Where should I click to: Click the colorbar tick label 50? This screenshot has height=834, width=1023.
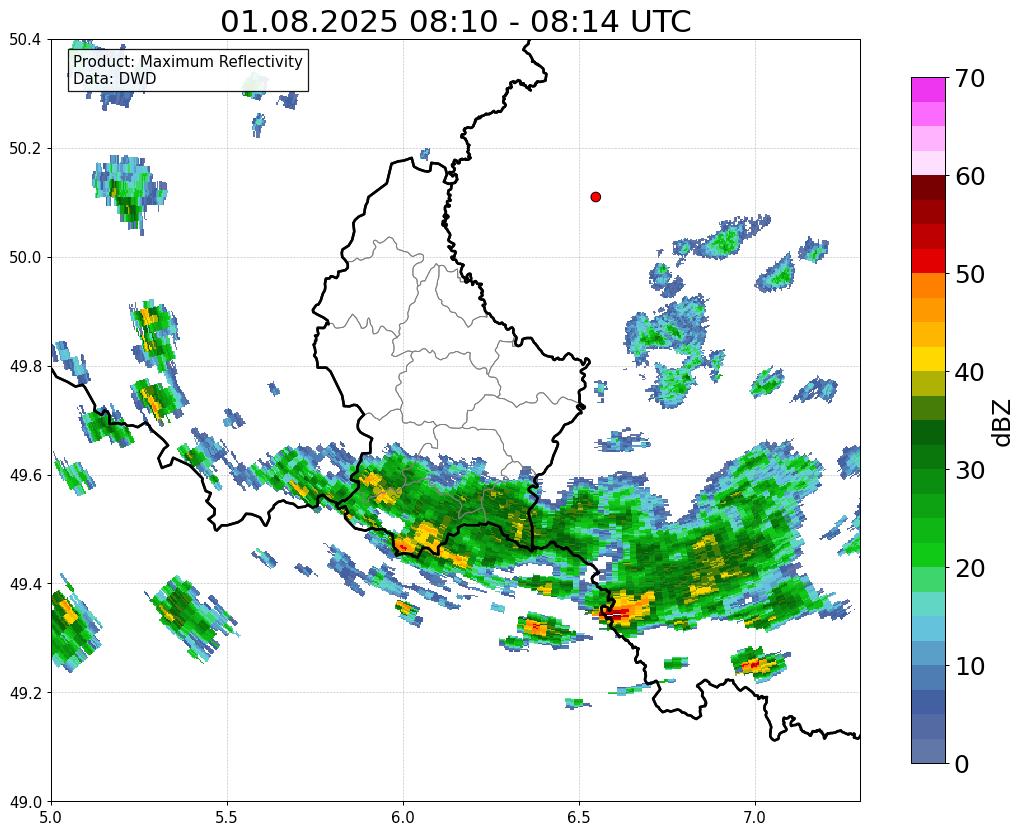tap(970, 274)
